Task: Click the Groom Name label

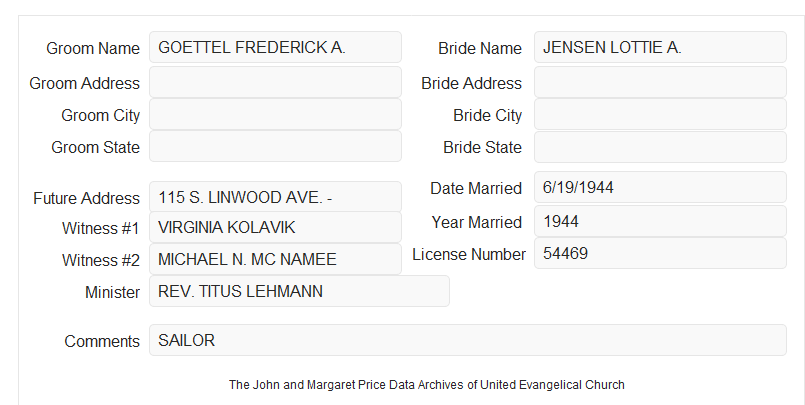Action: tap(93, 48)
